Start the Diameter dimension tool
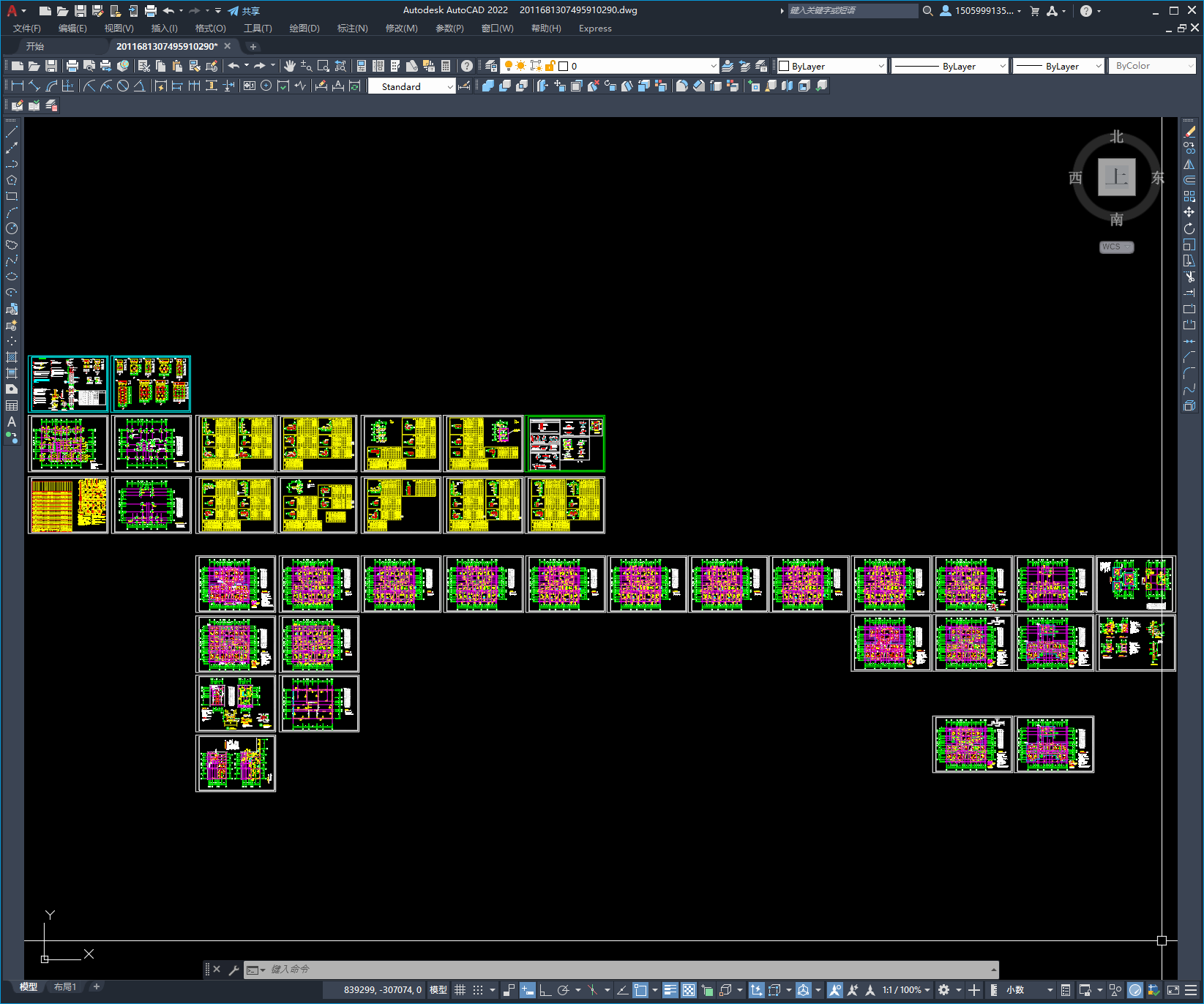Viewport: 1204px width, 1004px height. (123, 86)
